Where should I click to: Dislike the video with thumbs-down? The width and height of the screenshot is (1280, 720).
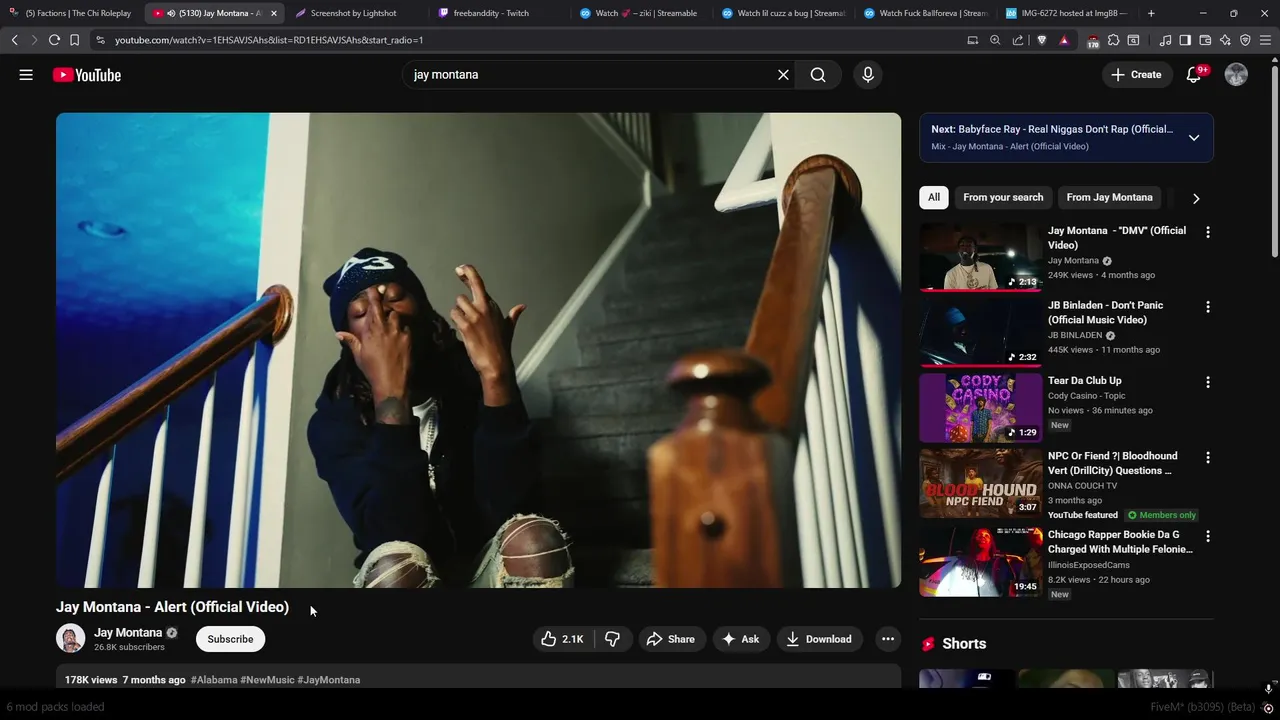613,639
